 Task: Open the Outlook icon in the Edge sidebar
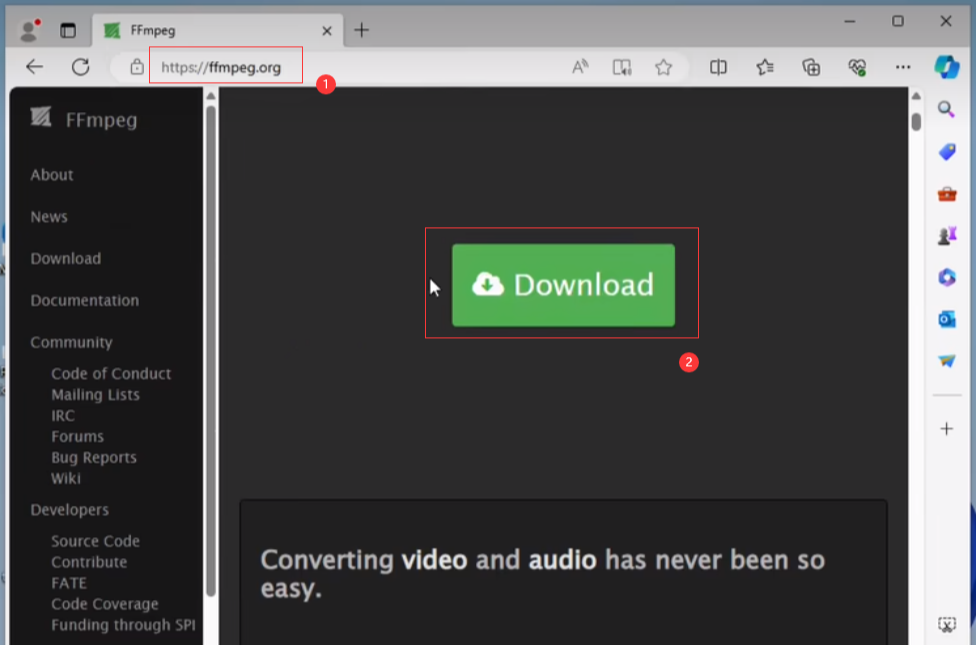point(946,319)
